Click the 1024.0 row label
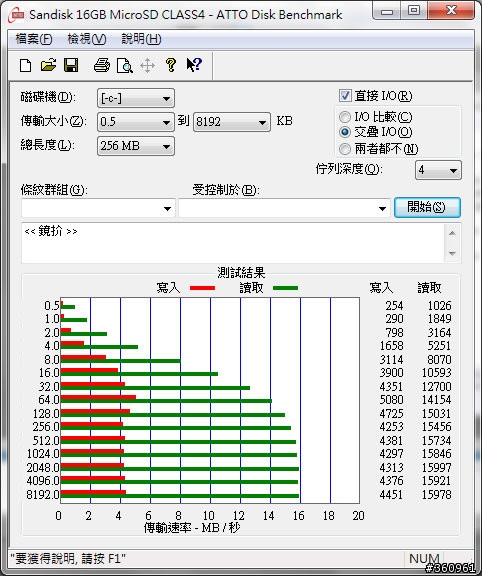 point(43,454)
